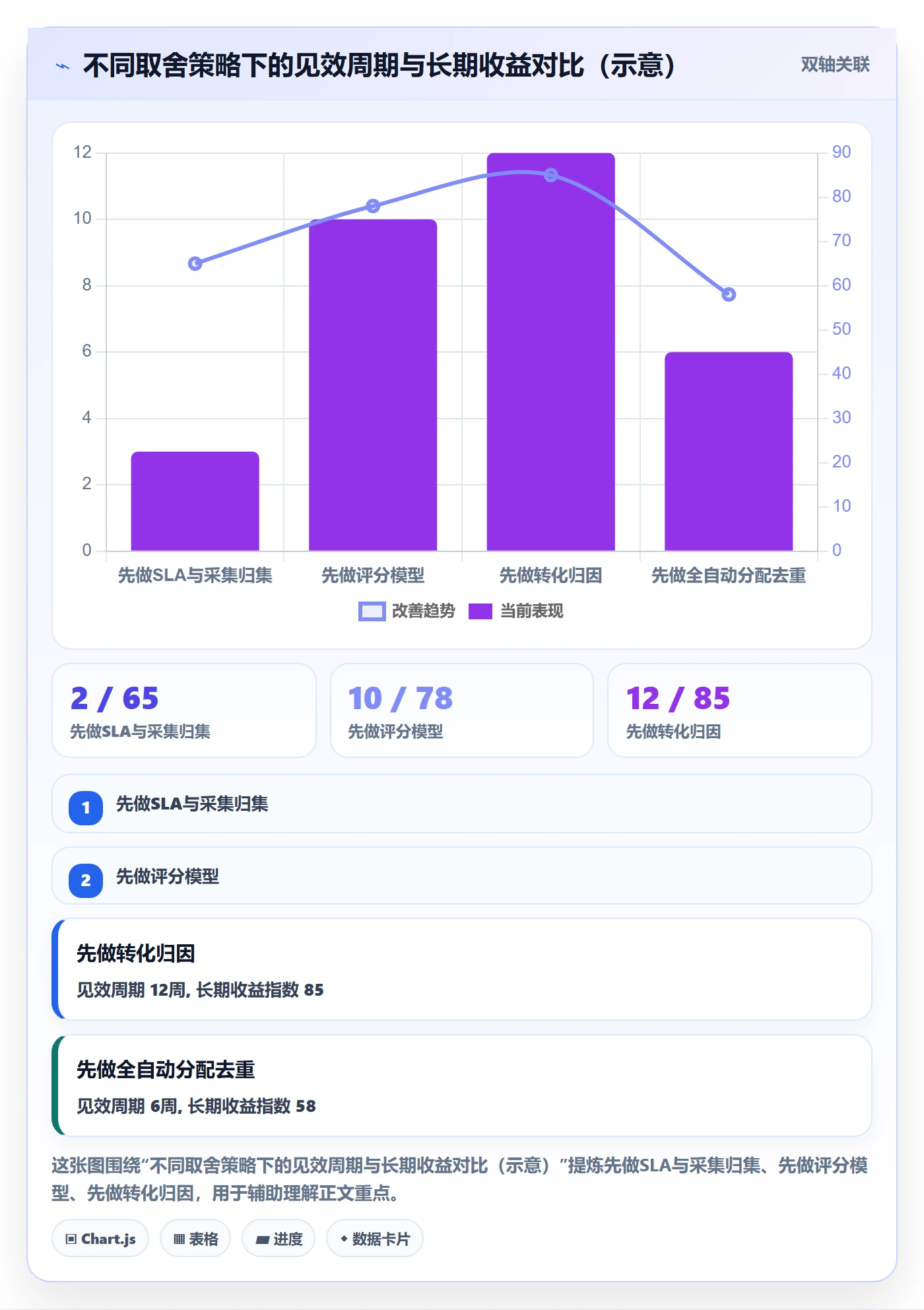Screen dimensions: 924x1310
Task: Click line point above 先做SLA与采集归集
Action: coord(195,263)
